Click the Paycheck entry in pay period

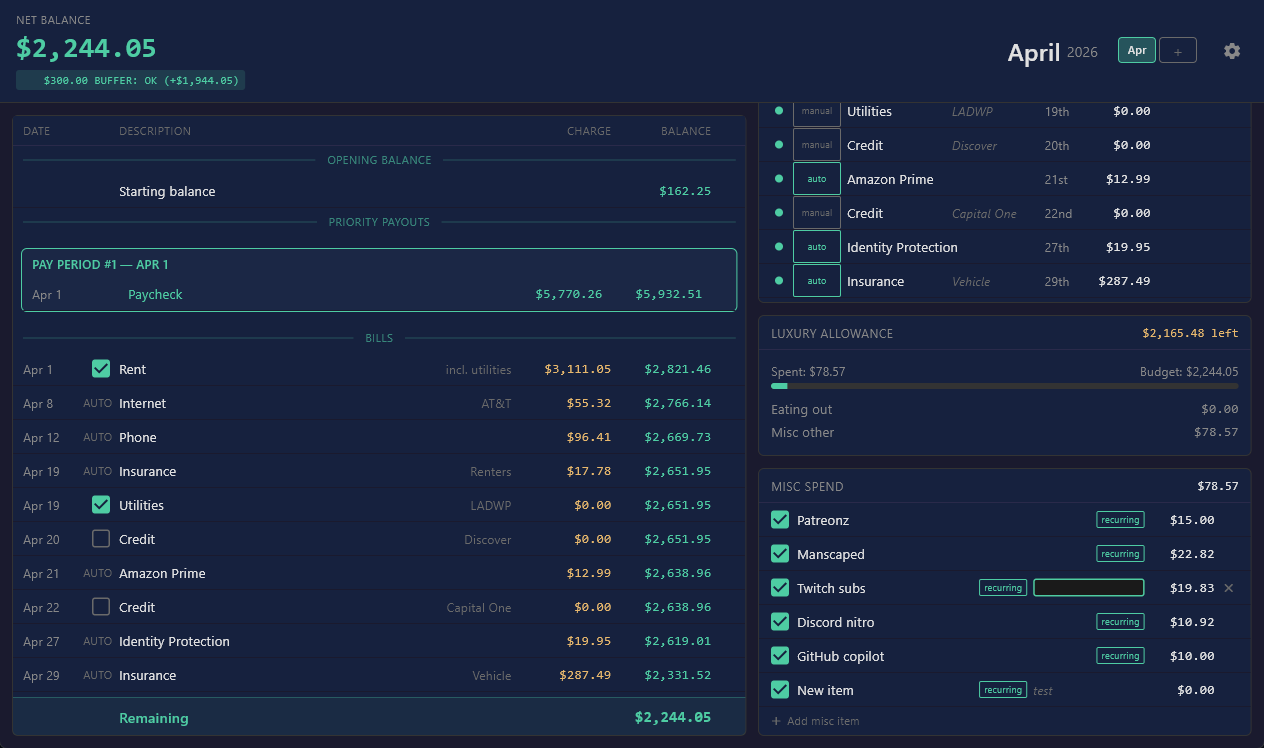[155, 294]
